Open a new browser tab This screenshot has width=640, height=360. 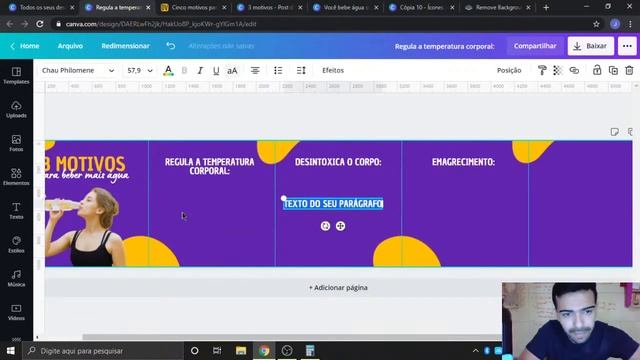click(x=546, y=7)
